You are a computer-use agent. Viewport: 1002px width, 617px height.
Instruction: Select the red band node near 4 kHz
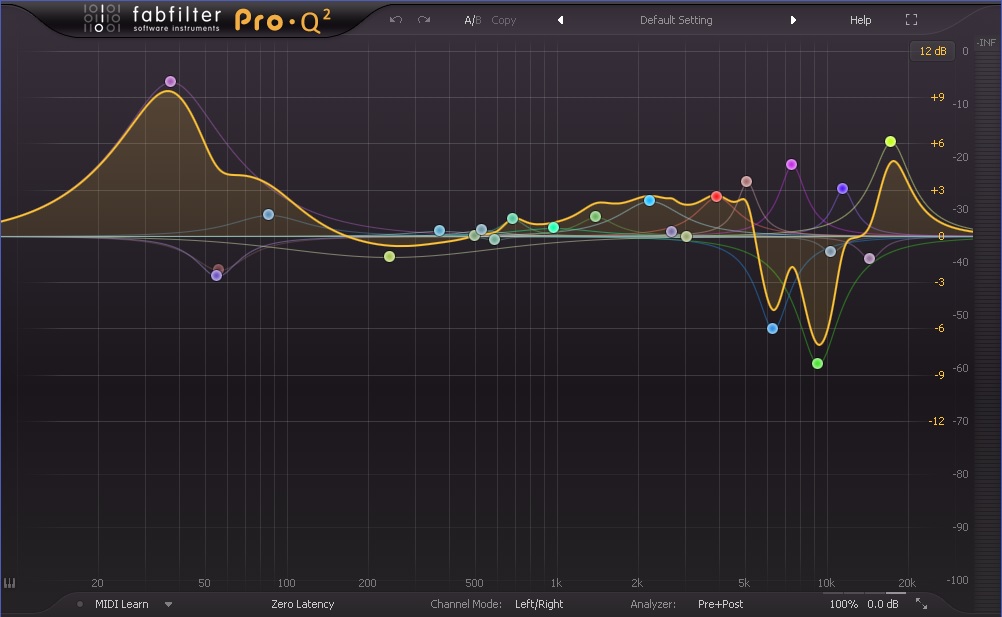click(716, 196)
